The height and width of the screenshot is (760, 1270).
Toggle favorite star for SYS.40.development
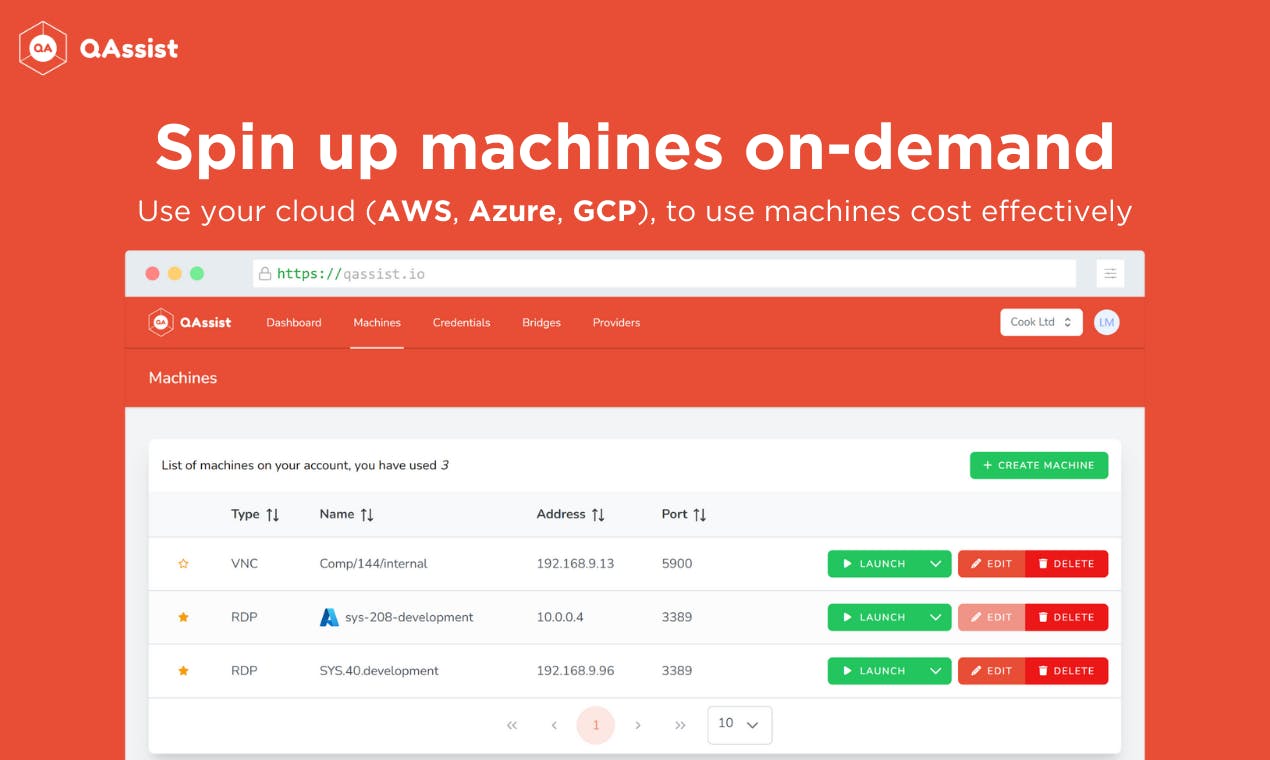point(183,671)
